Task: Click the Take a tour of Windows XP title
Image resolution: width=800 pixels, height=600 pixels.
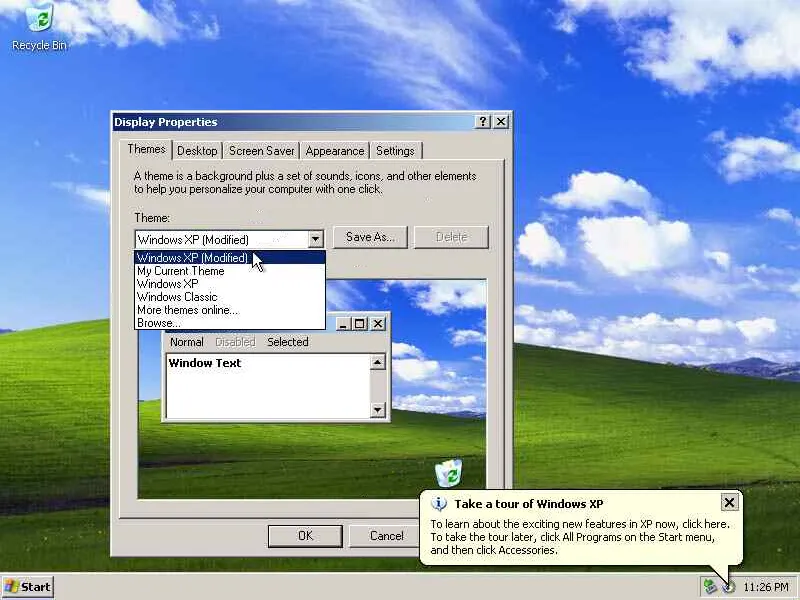Action: [529, 504]
